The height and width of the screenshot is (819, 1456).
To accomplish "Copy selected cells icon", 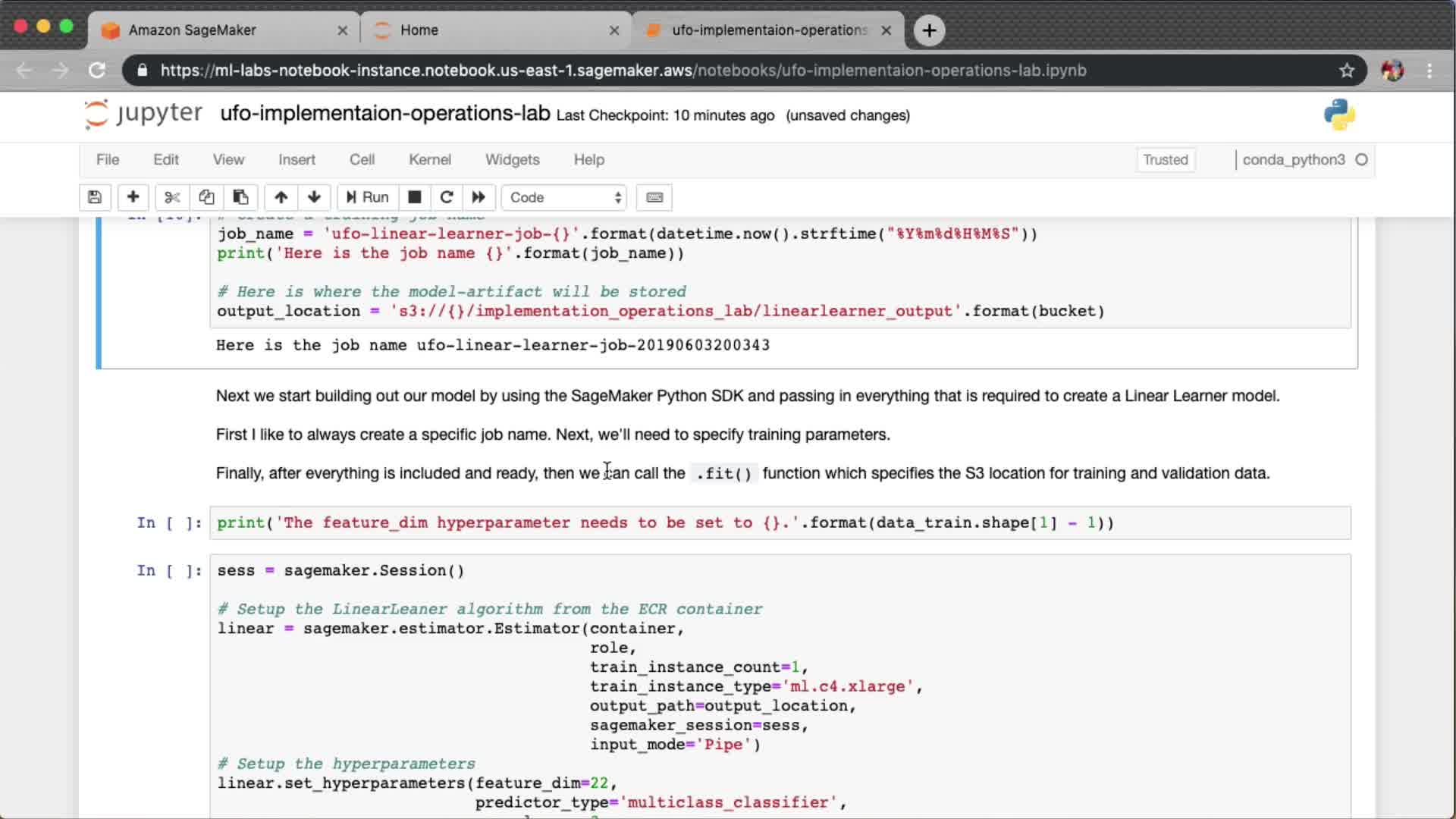I will [x=206, y=197].
